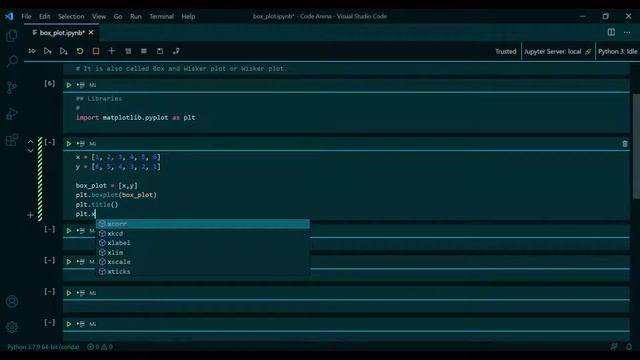Restart the Jupyter kernel
The height and width of the screenshot is (360, 640).
[x=80, y=51]
